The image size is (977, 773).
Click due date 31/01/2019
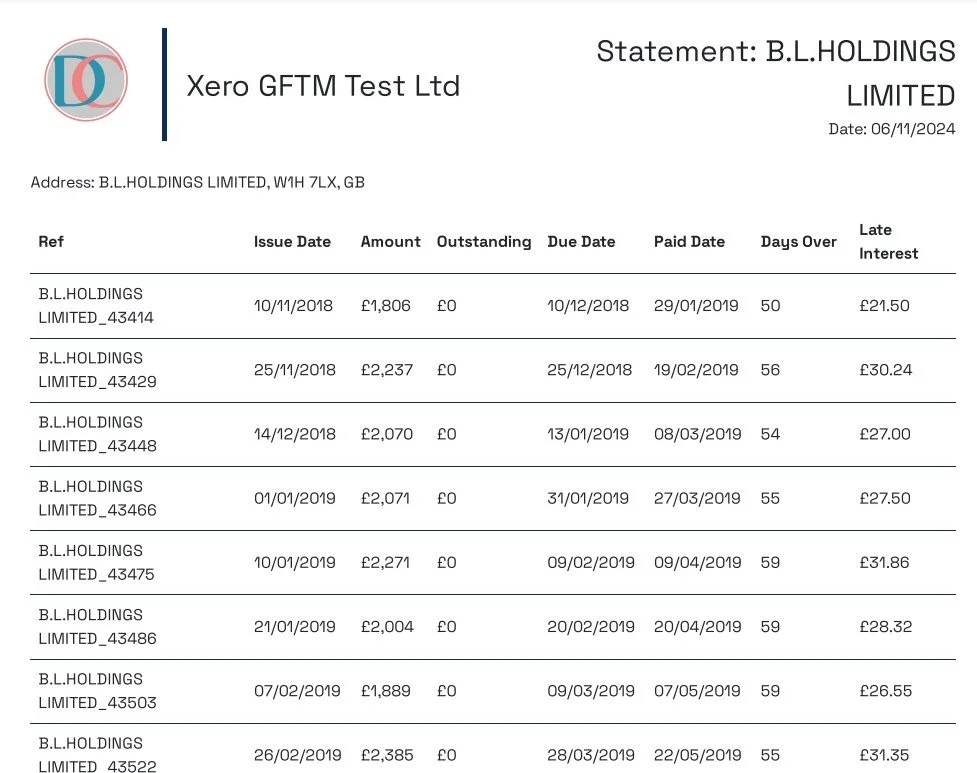[x=588, y=498]
